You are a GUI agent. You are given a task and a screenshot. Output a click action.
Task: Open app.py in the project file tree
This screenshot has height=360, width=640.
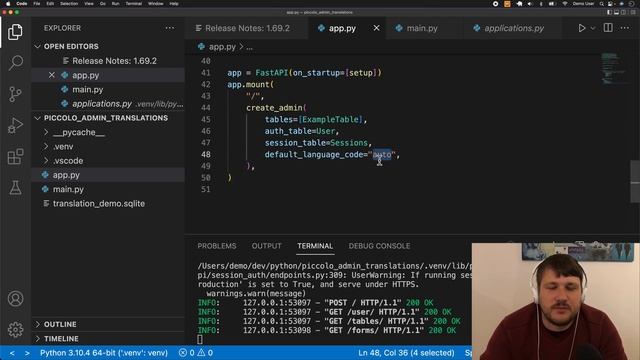click(66, 175)
